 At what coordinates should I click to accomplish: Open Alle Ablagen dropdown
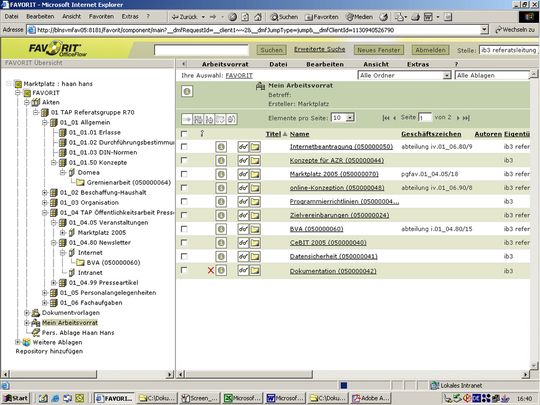click(x=492, y=75)
